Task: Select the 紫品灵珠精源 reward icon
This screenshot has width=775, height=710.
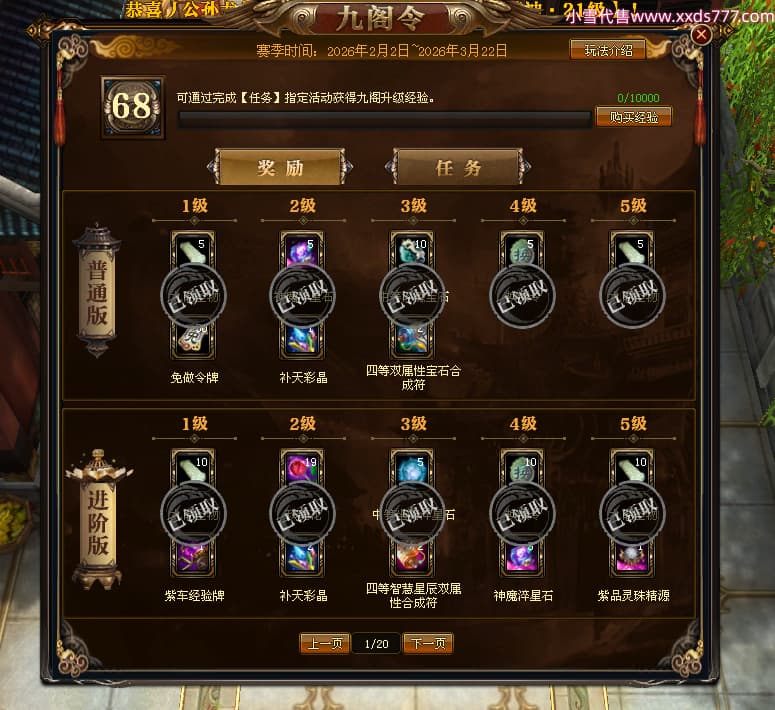Action: [x=632, y=559]
